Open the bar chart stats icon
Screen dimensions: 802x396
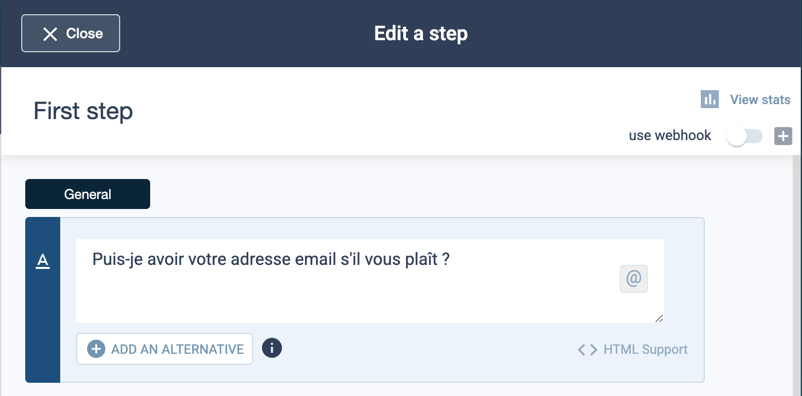coord(709,99)
